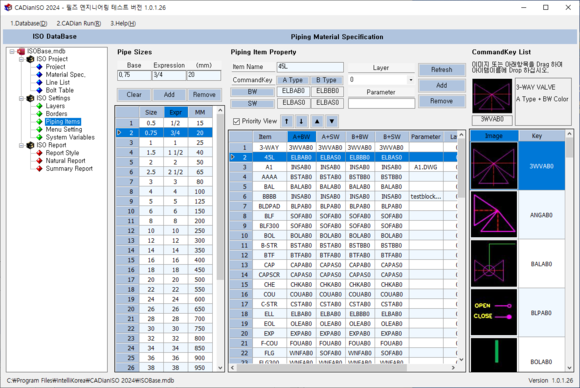The image size is (580, 388).
Task: Collapse the ISO Report tree node
Action: click(21, 145)
